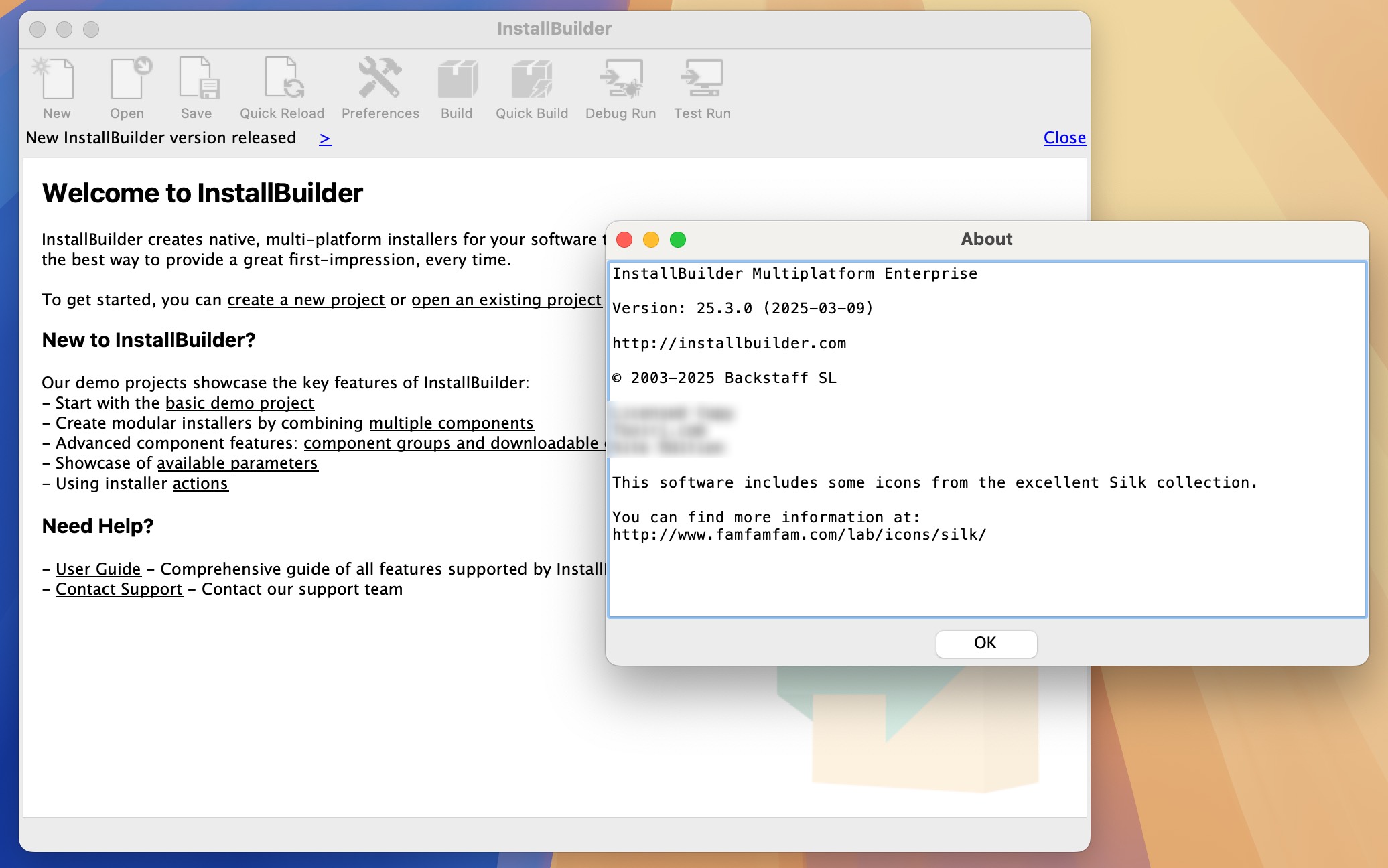Click the 'Welcome to InstallBuilder' heading
The image size is (1388, 868).
202,194
